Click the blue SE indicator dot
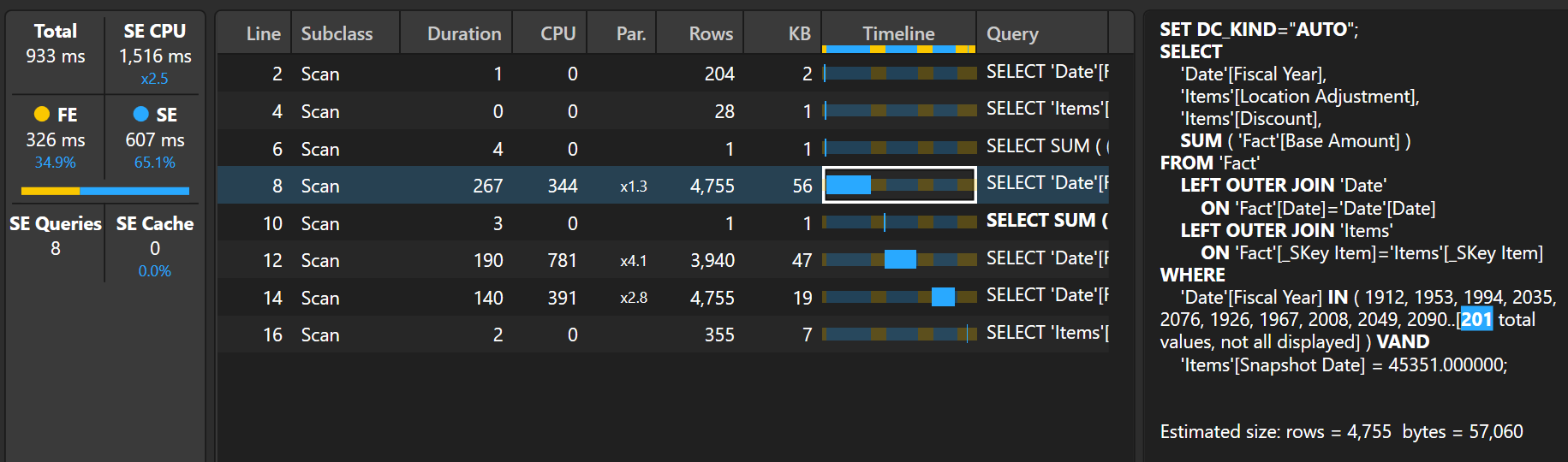Screen dimensions: 1568x462 point(140,114)
